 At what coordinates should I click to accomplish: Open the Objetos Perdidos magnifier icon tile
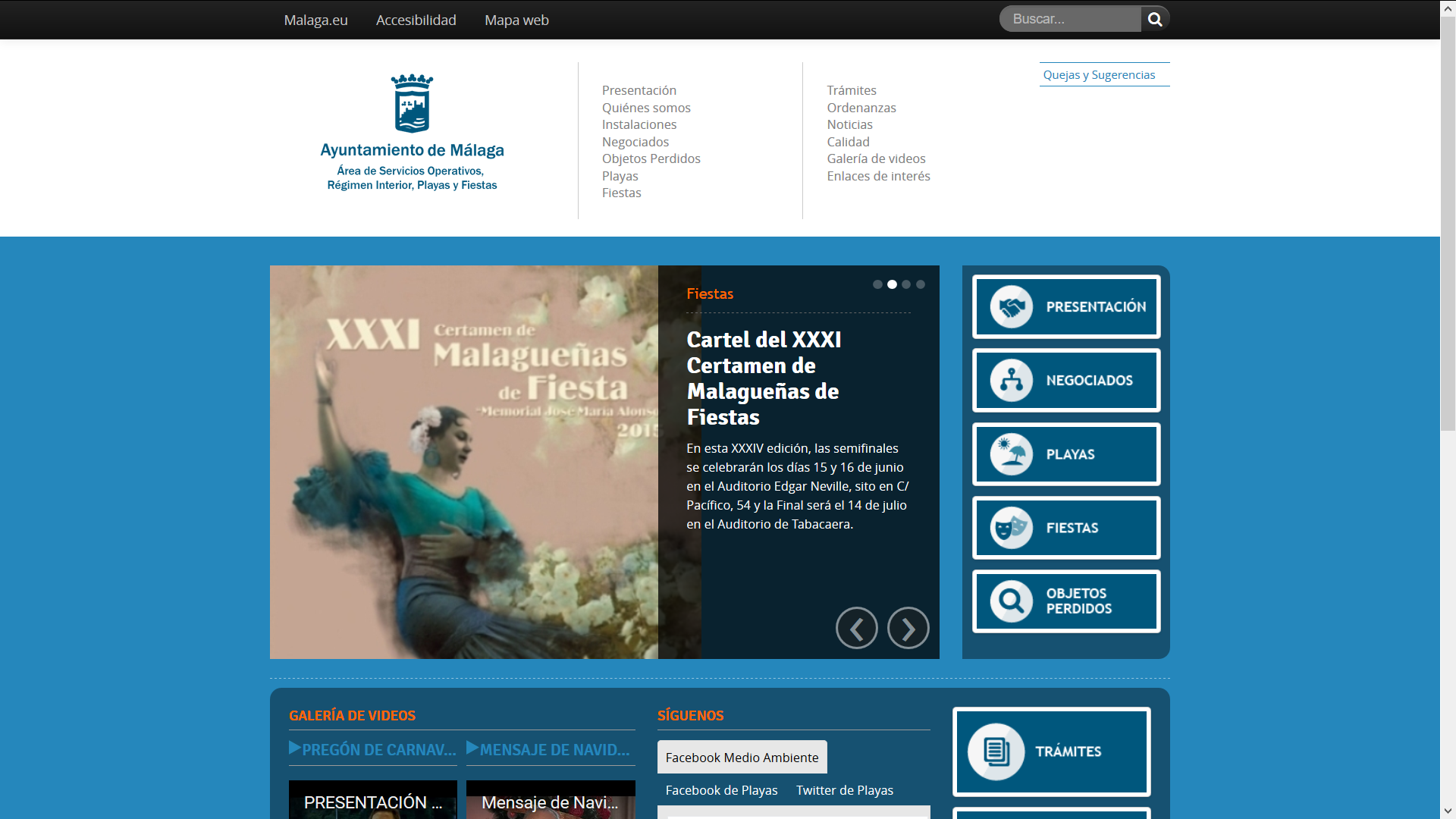(x=1066, y=601)
